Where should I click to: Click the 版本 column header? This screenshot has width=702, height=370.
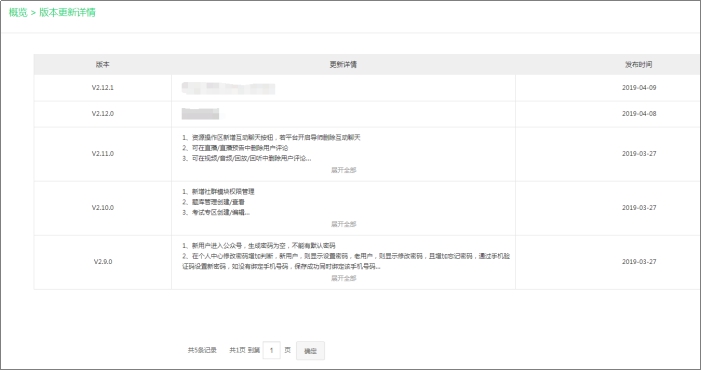coord(103,65)
